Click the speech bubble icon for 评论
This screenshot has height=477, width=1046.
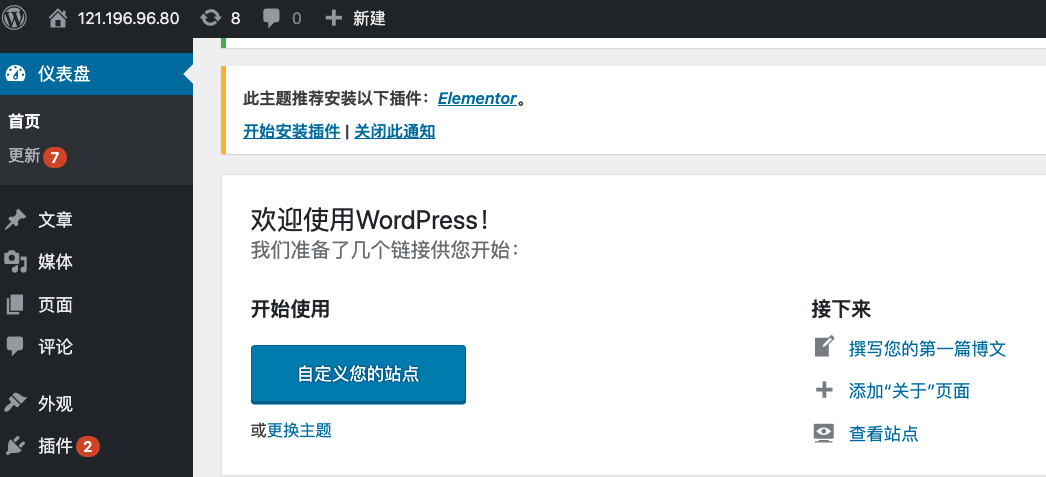pos(15,347)
